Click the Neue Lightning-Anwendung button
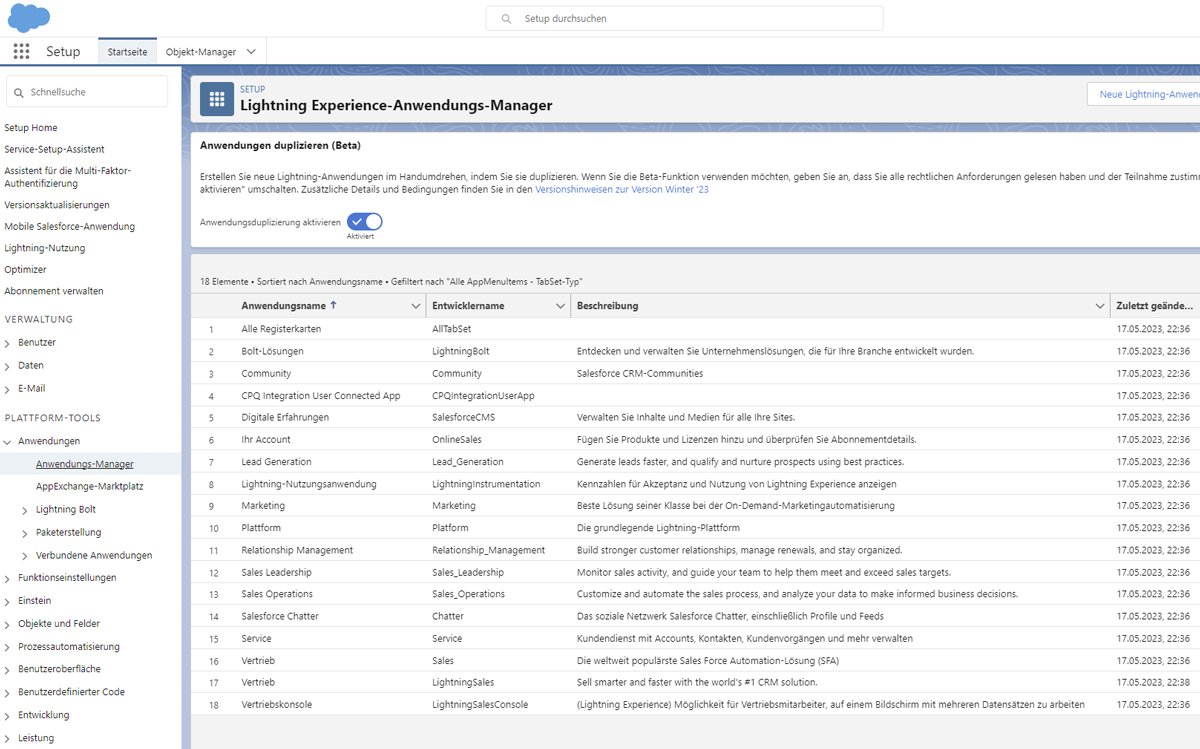 click(1145, 94)
